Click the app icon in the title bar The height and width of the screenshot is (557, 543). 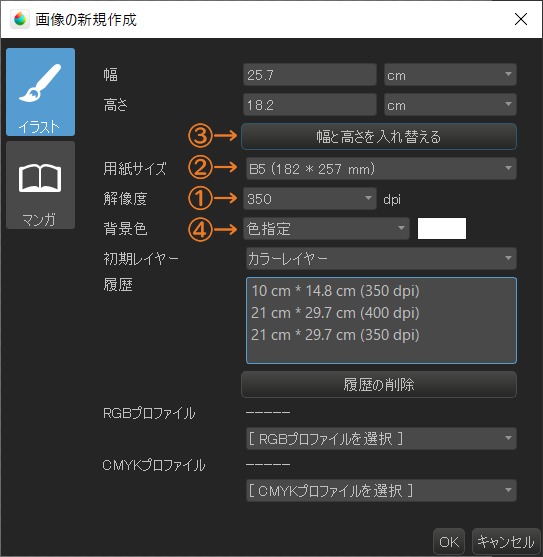click(20, 19)
